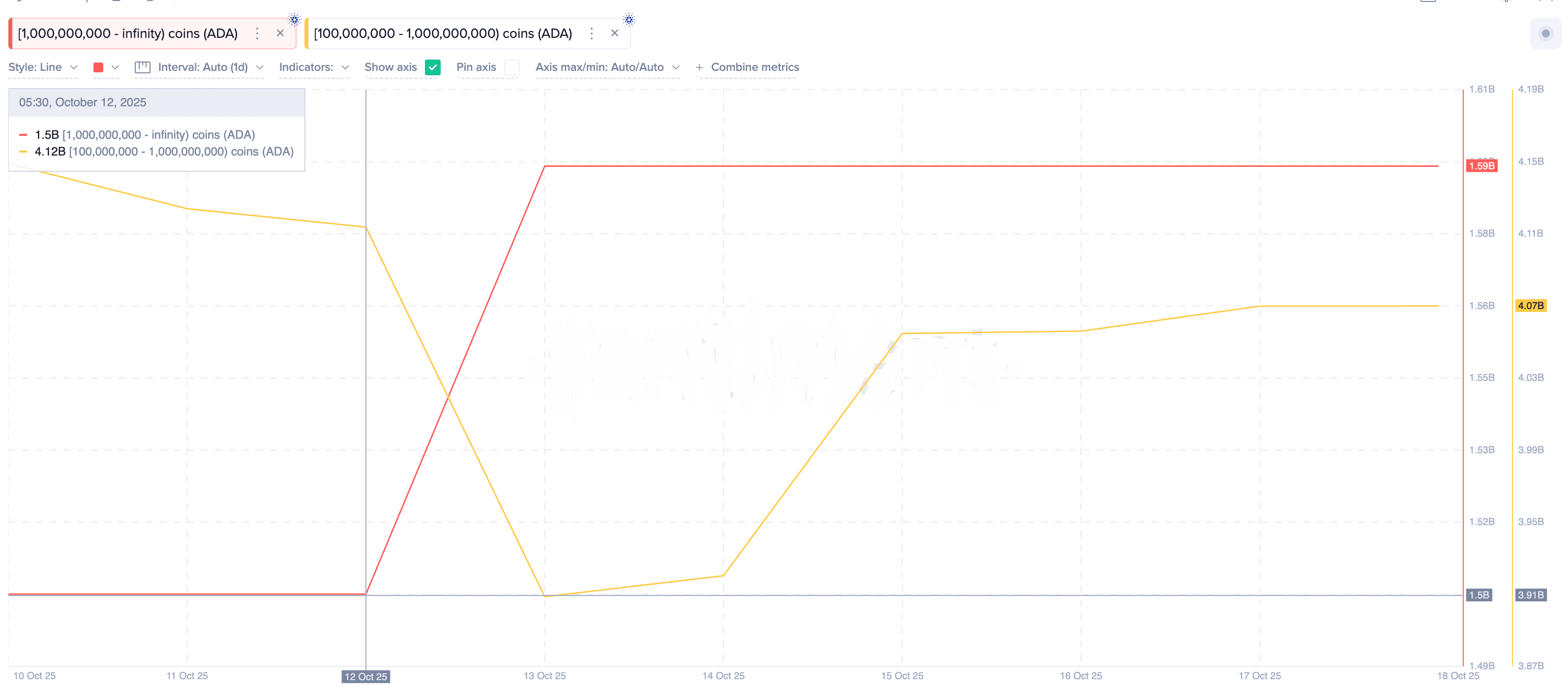This screenshot has width=1568, height=689.
Task: Click the round gray button at top right
Action: 1545,33
